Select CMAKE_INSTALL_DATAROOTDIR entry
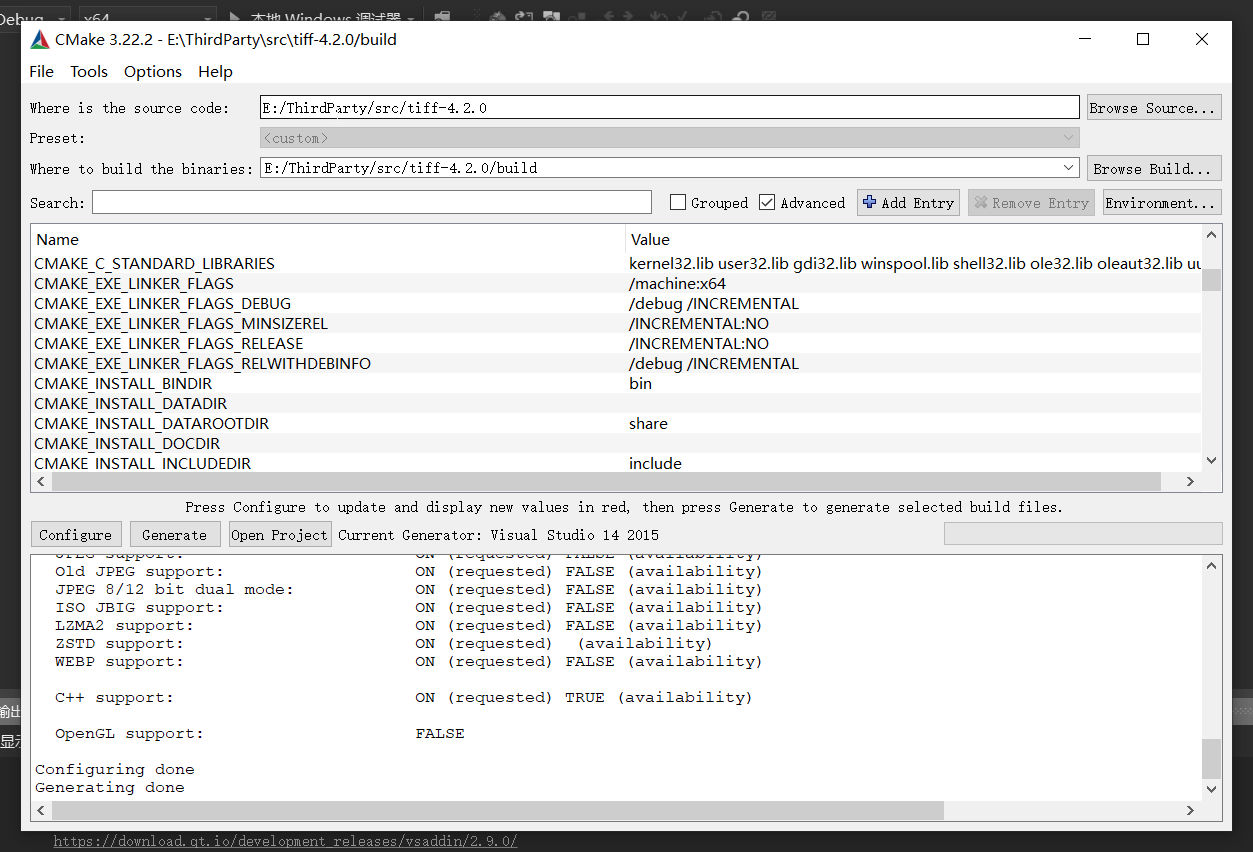The height and width of the screenshot is (852, 1253). (151, 423)
